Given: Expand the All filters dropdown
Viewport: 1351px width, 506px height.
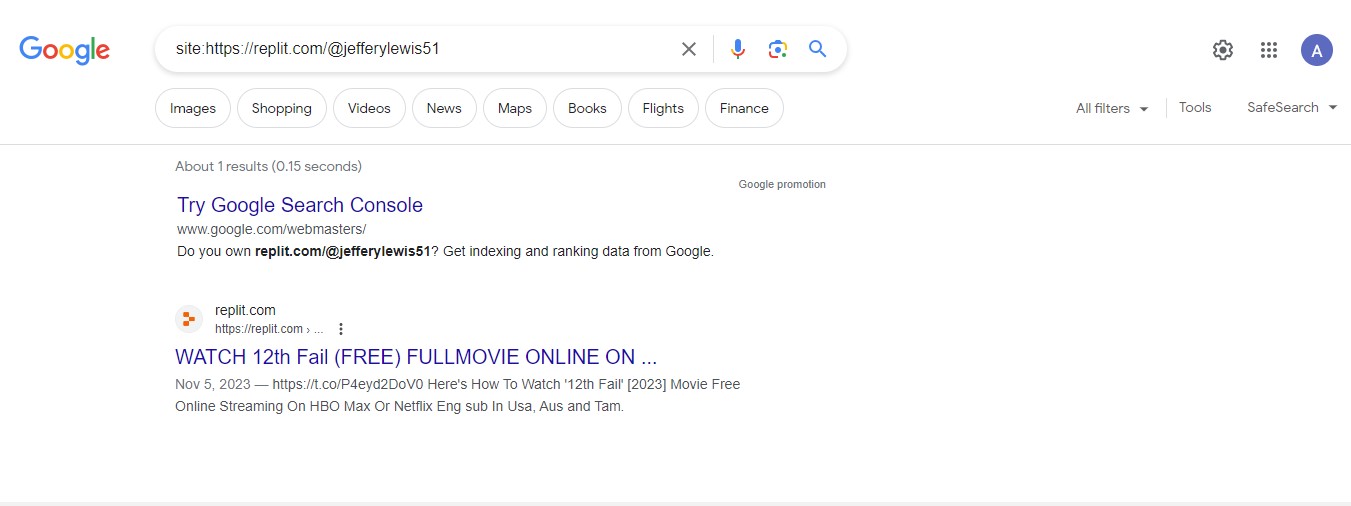Looking at the screenshot, I should coord(1112,108).
